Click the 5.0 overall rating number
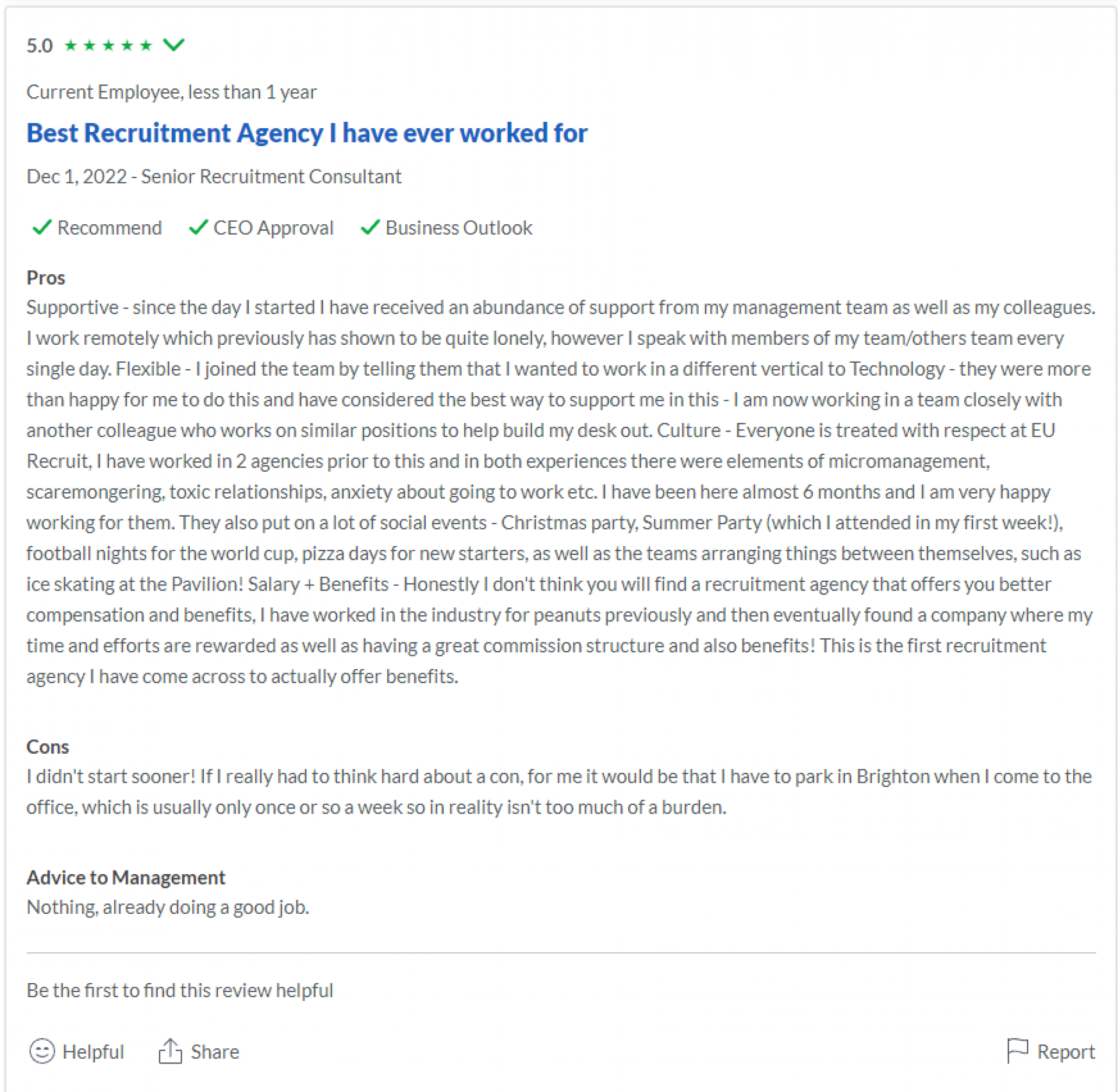Image resolution: width=1118 pixels, height=1092 pixels. pyautogui.click(x=40, y=45)
